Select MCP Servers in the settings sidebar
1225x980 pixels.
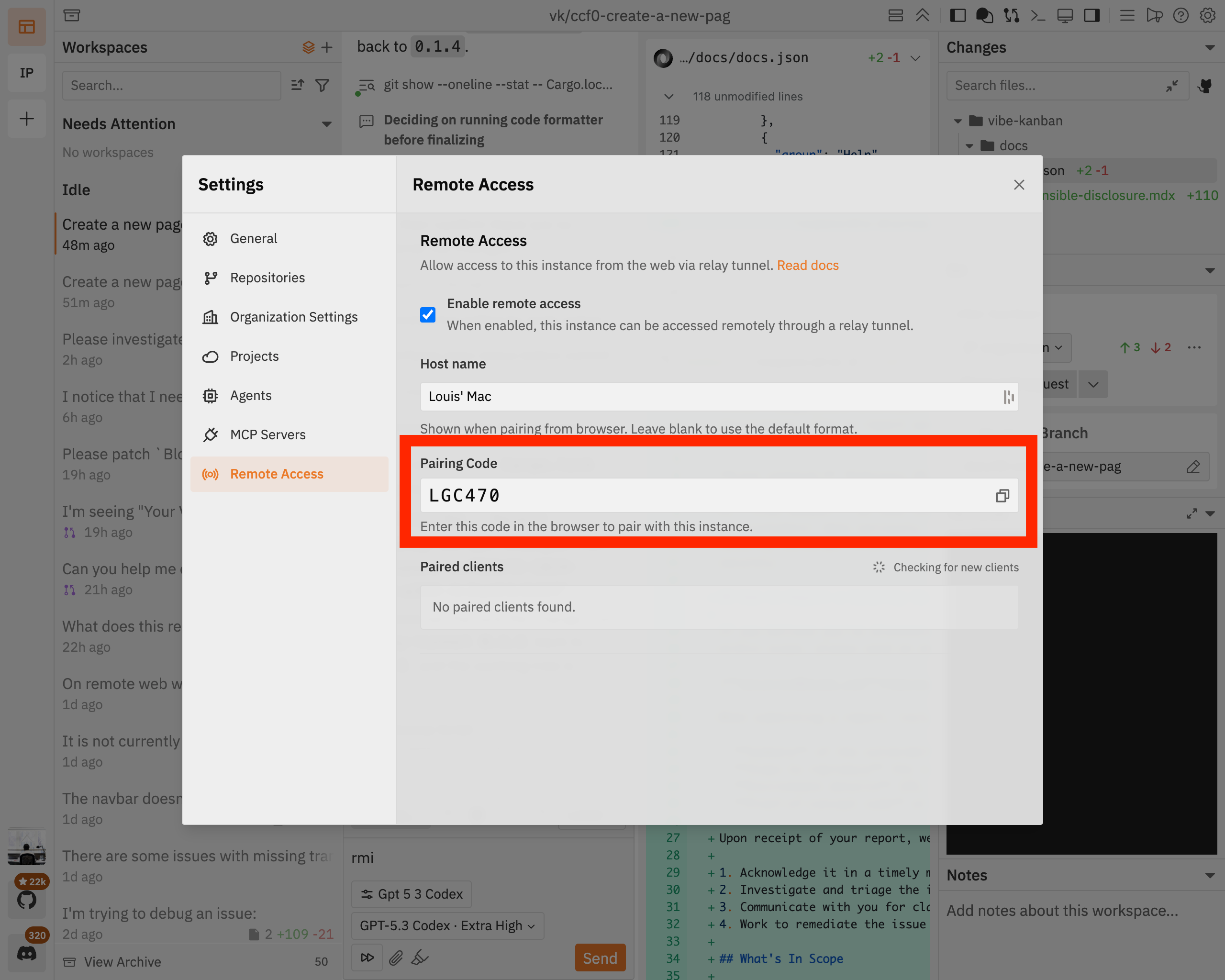click(x=267, y=434)
